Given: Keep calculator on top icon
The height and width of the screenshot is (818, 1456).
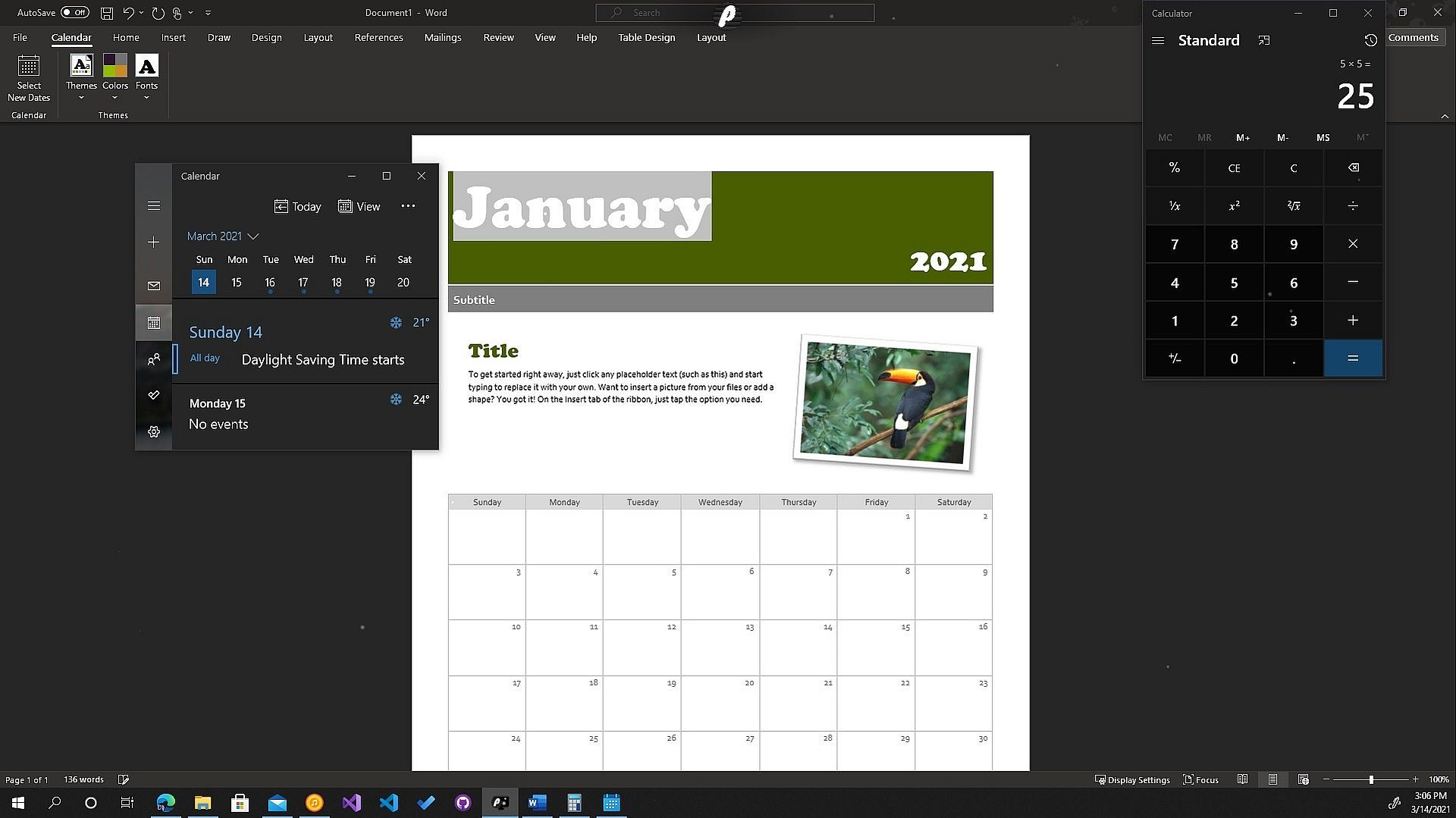Looking at the screenshot, I should [x=1263, y=40].
